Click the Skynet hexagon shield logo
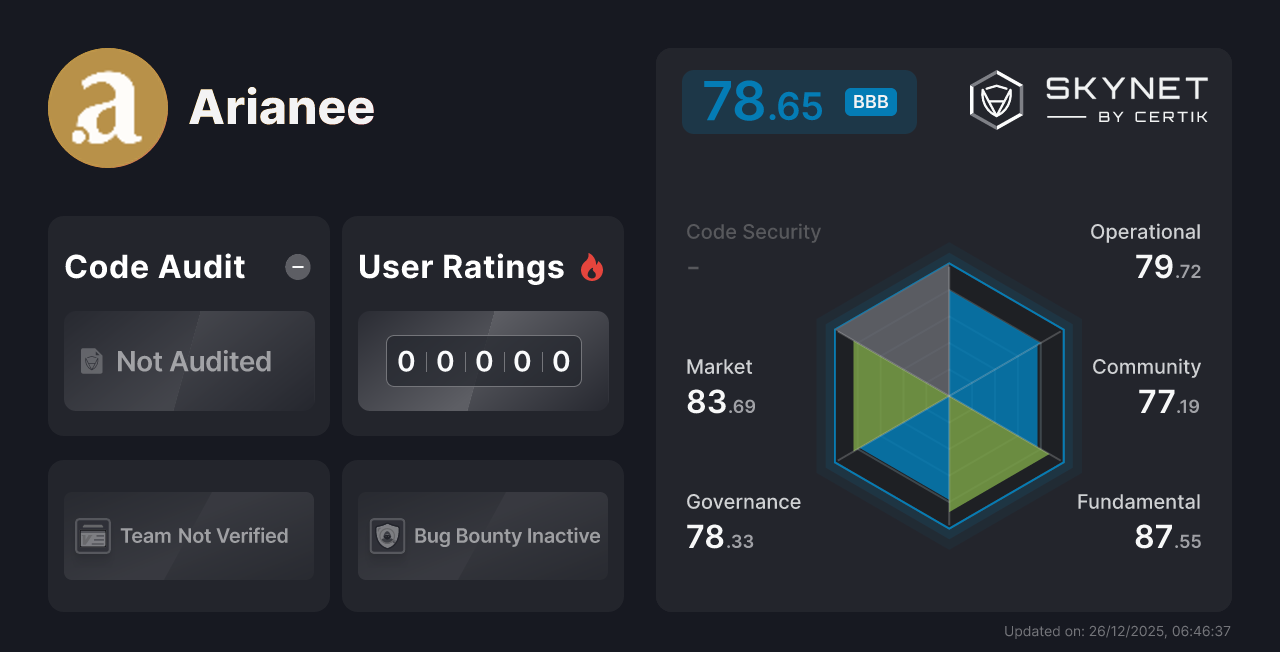Screen dimensions: 1280x652 995,99
